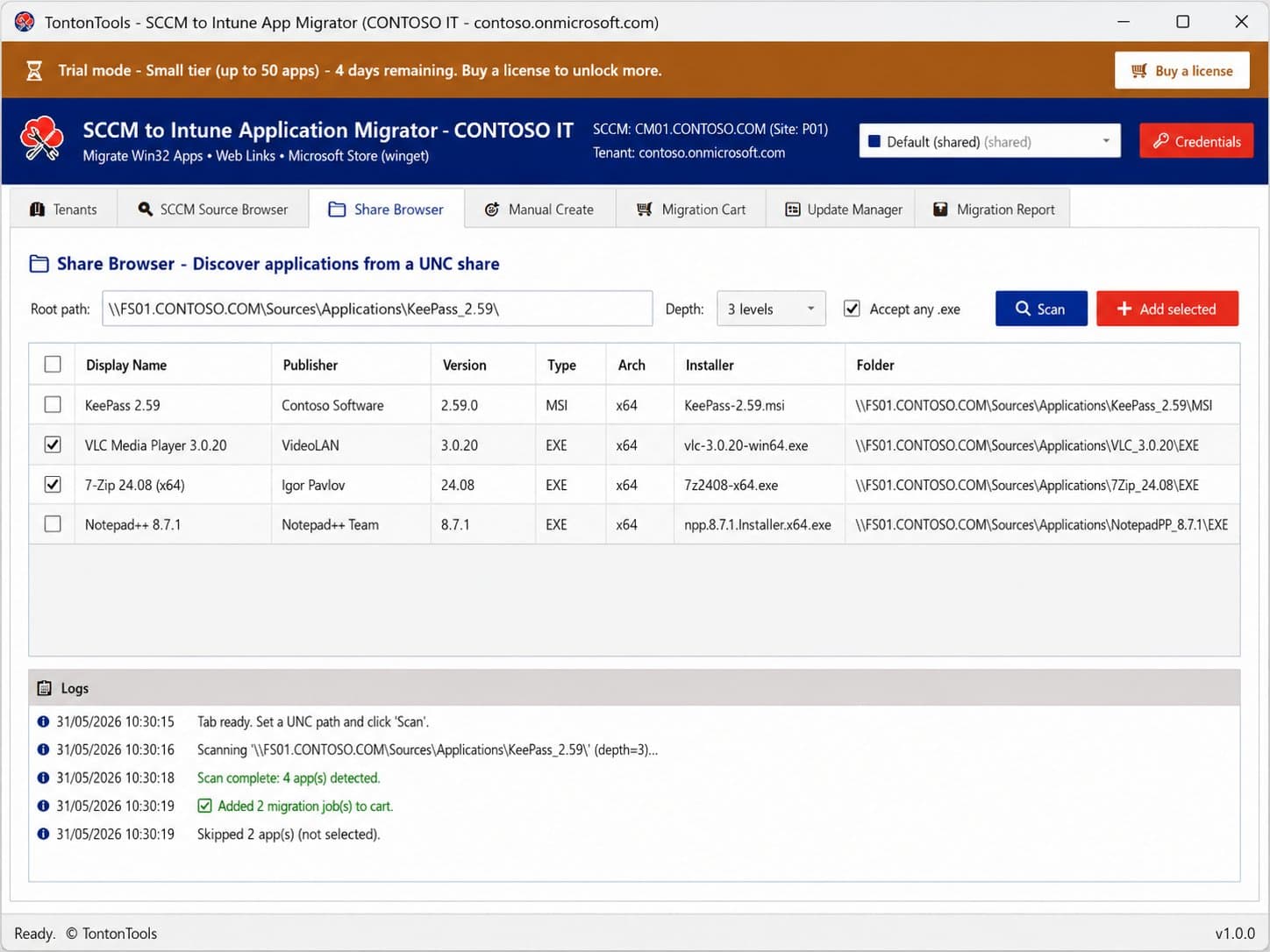The width and height of the screenshot is (1270, 952).
Task: Open the Migration Report tab
Action: pyautogui.click(x=992, y=210)
